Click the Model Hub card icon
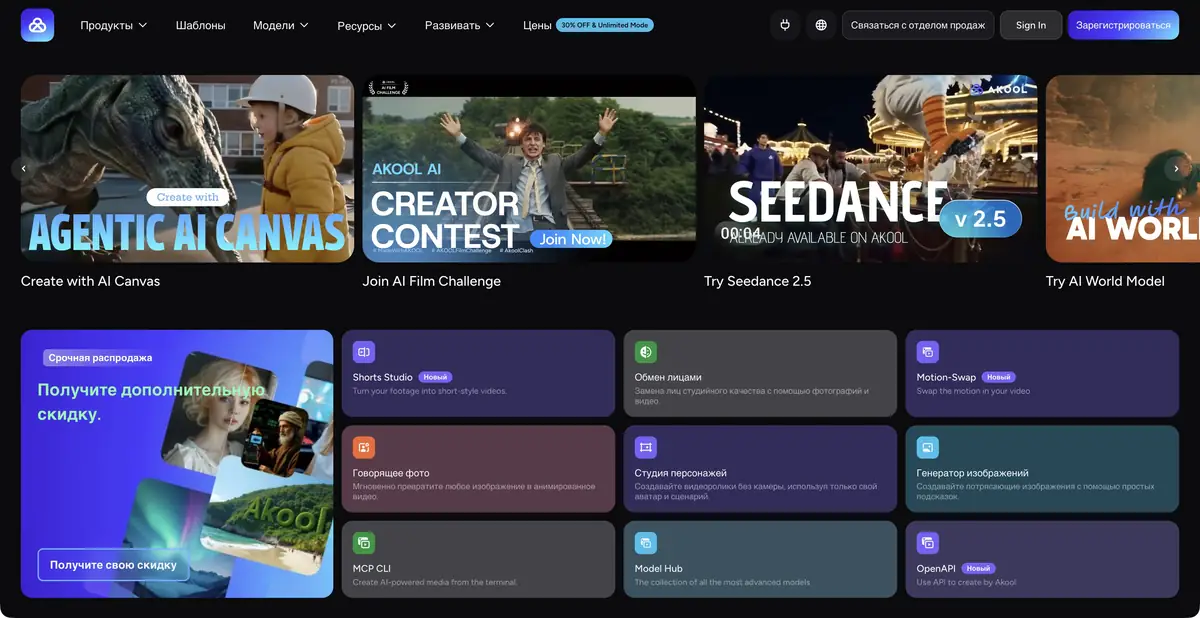Viewport: 1200px width, 618px height. 646,543
